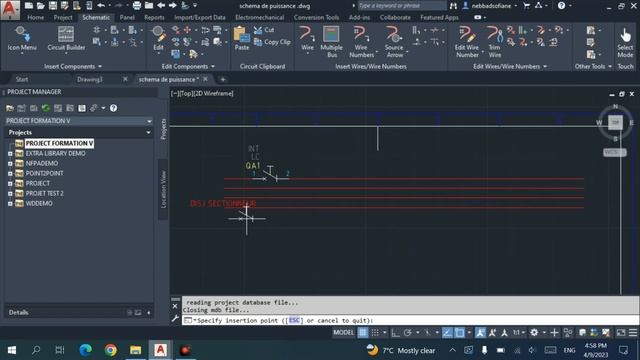Open project icon in Project Manager
The height and width of the screenshot is (360, 640).
[10, 108]
